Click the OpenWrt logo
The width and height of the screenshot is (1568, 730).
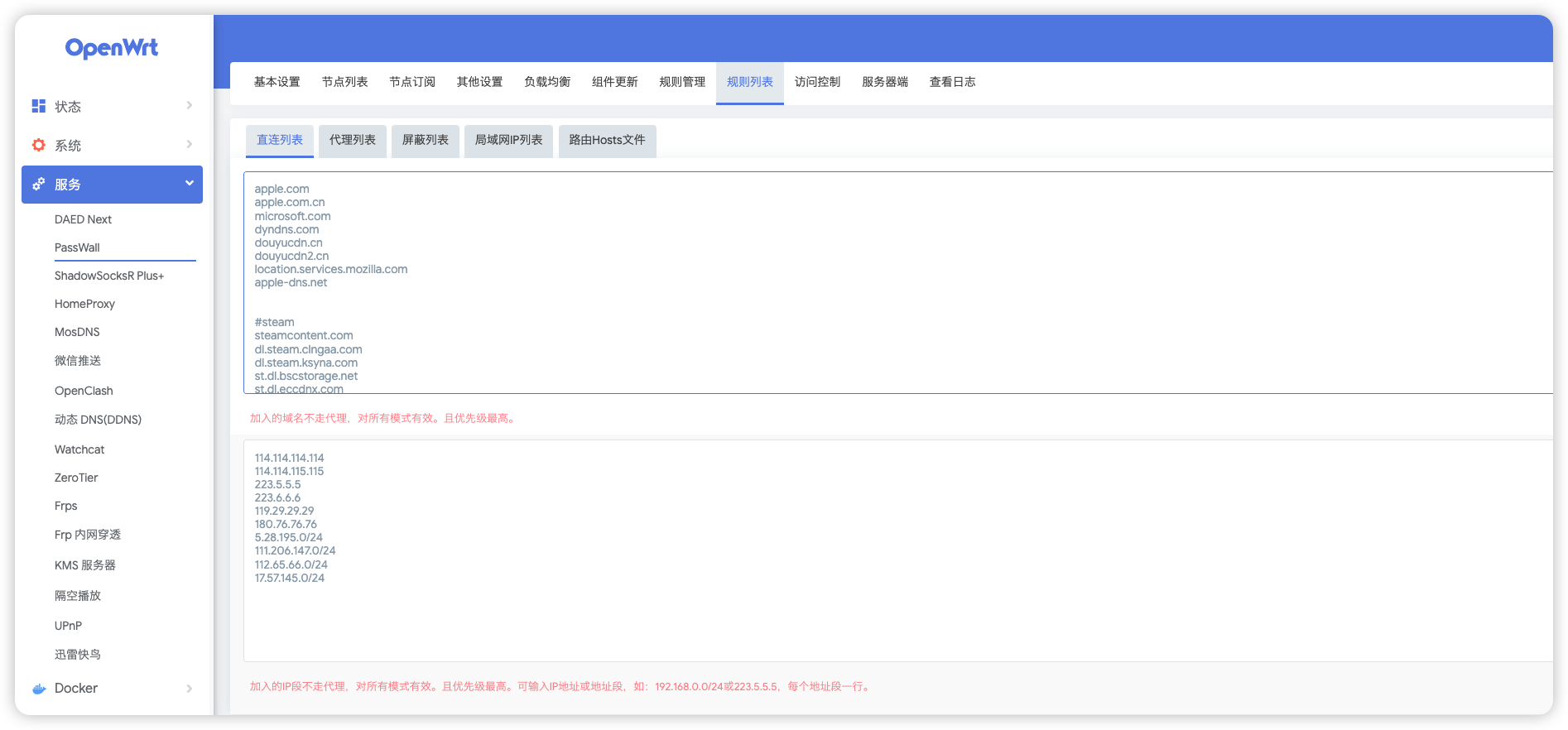(x=112, y=48)
